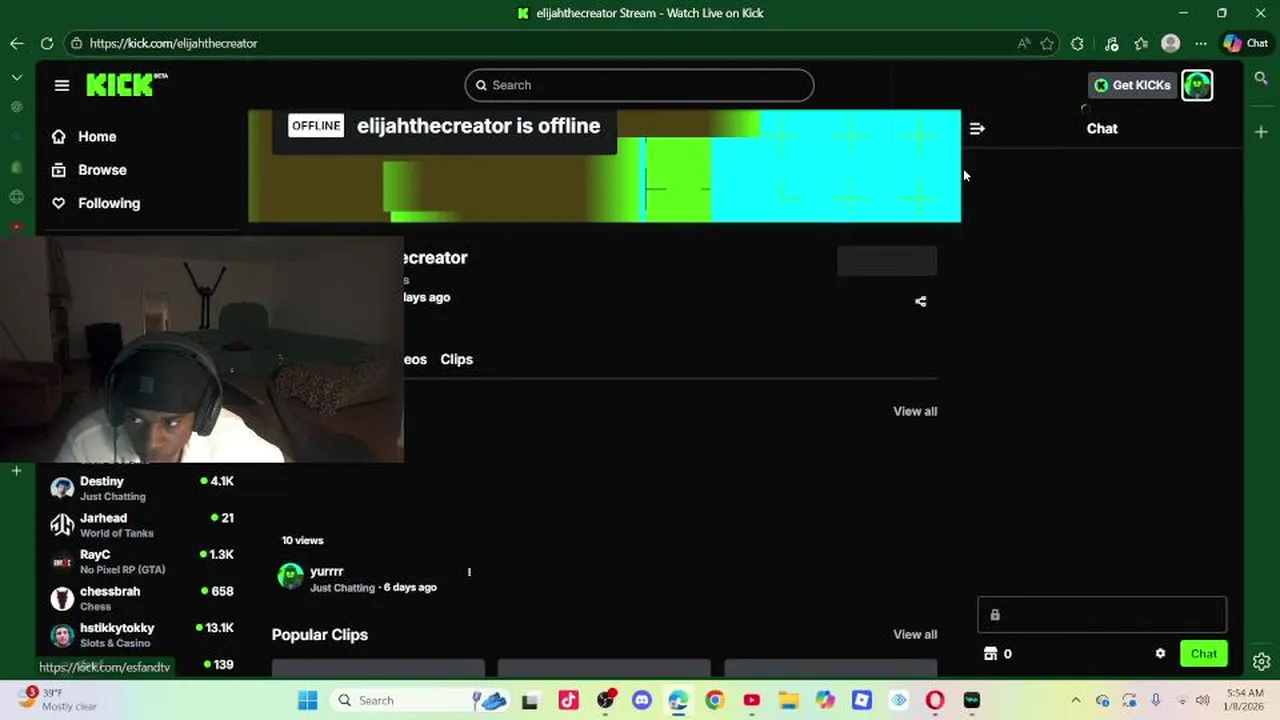This screenshot has width=1280, height=720.
Task: Click the microphone tray icon
Action: (1156, 700)
